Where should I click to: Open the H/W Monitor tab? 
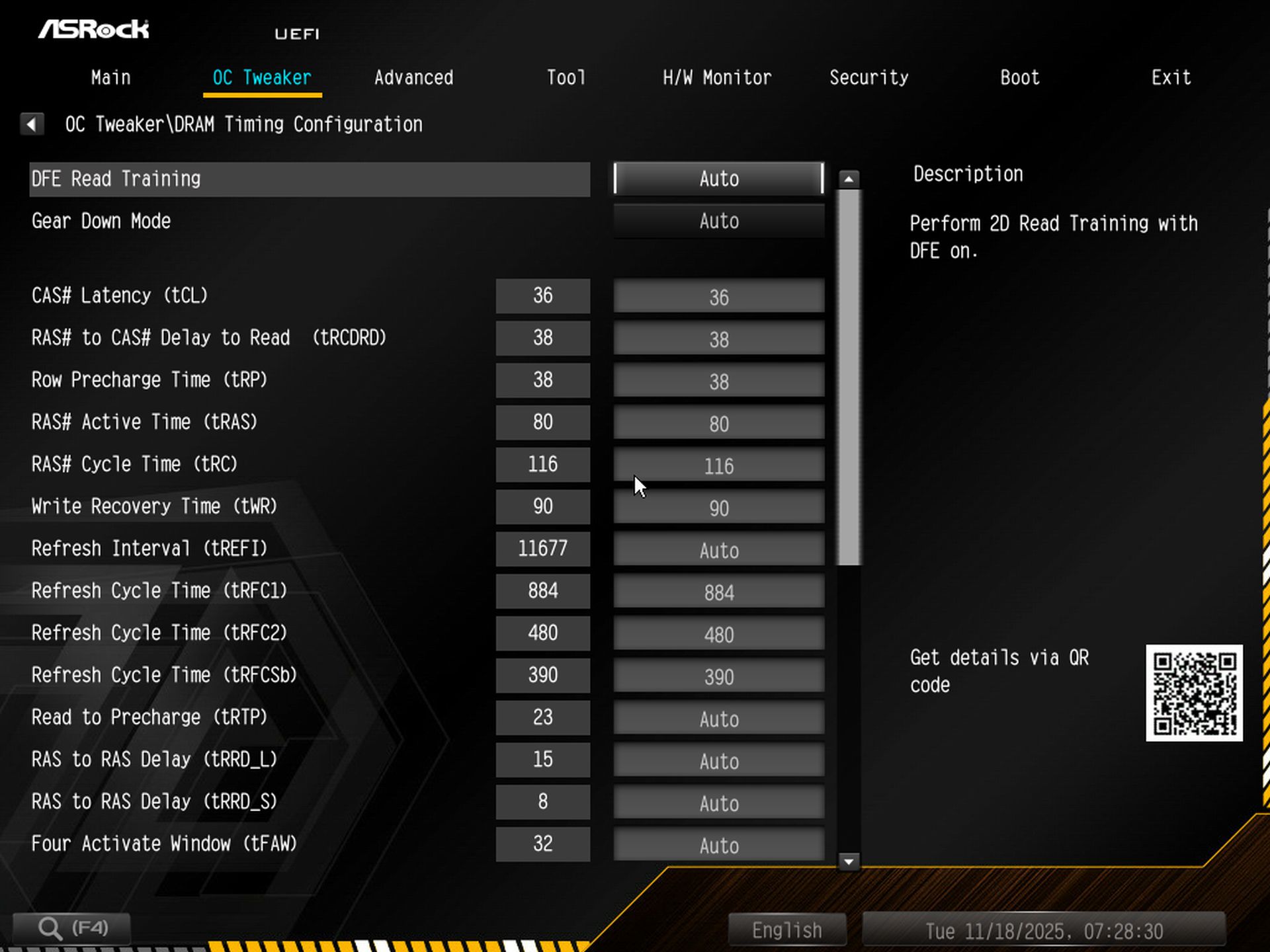coord(718,77)
